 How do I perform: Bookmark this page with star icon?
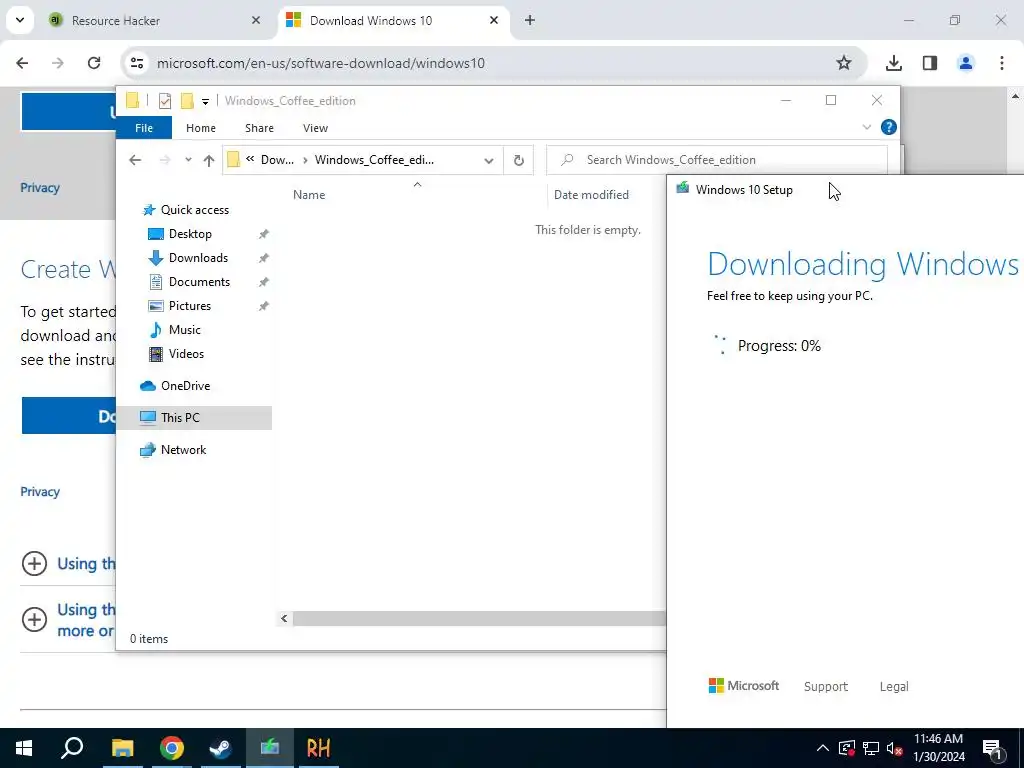click(844, 63)
